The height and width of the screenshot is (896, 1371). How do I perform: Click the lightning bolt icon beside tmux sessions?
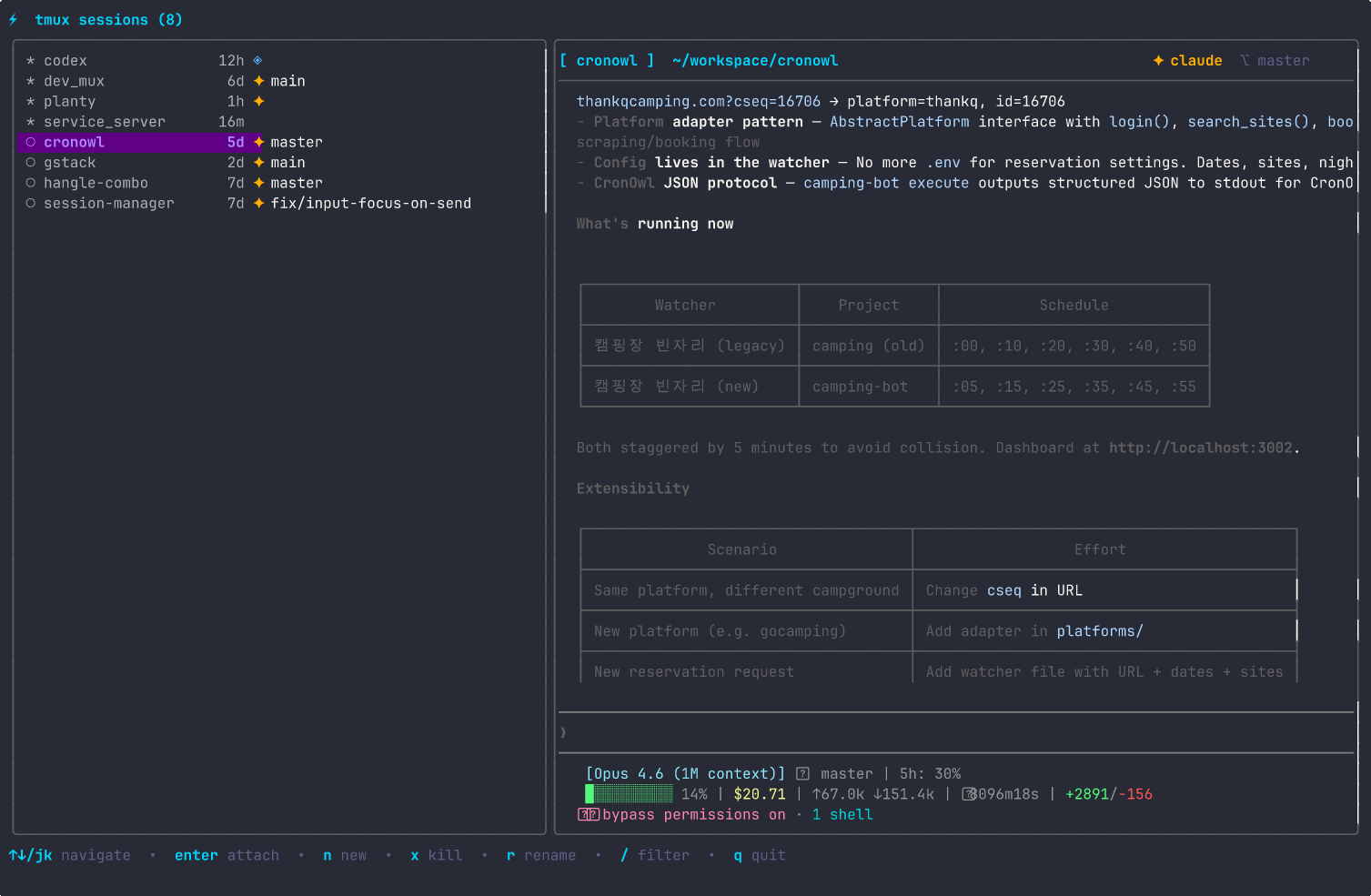(13, 20)
